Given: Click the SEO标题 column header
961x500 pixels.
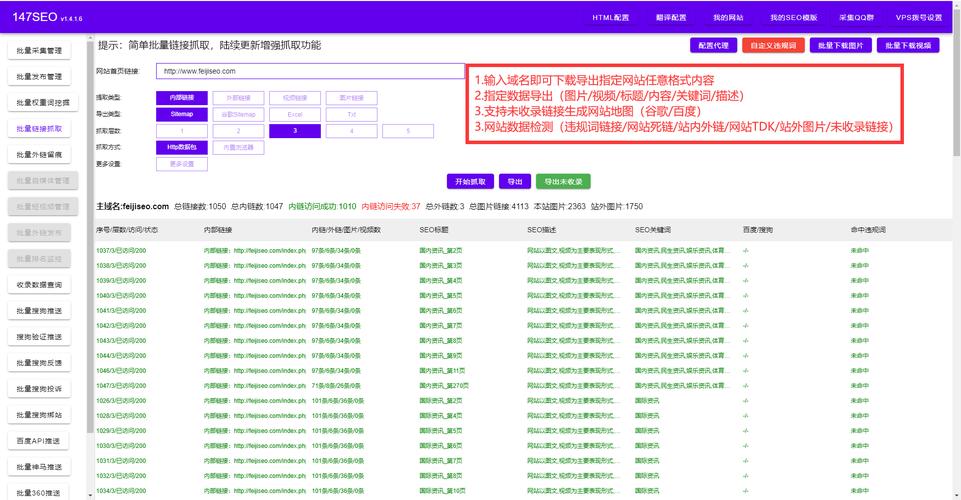Looking at the screenshot, I should (434, 230).
